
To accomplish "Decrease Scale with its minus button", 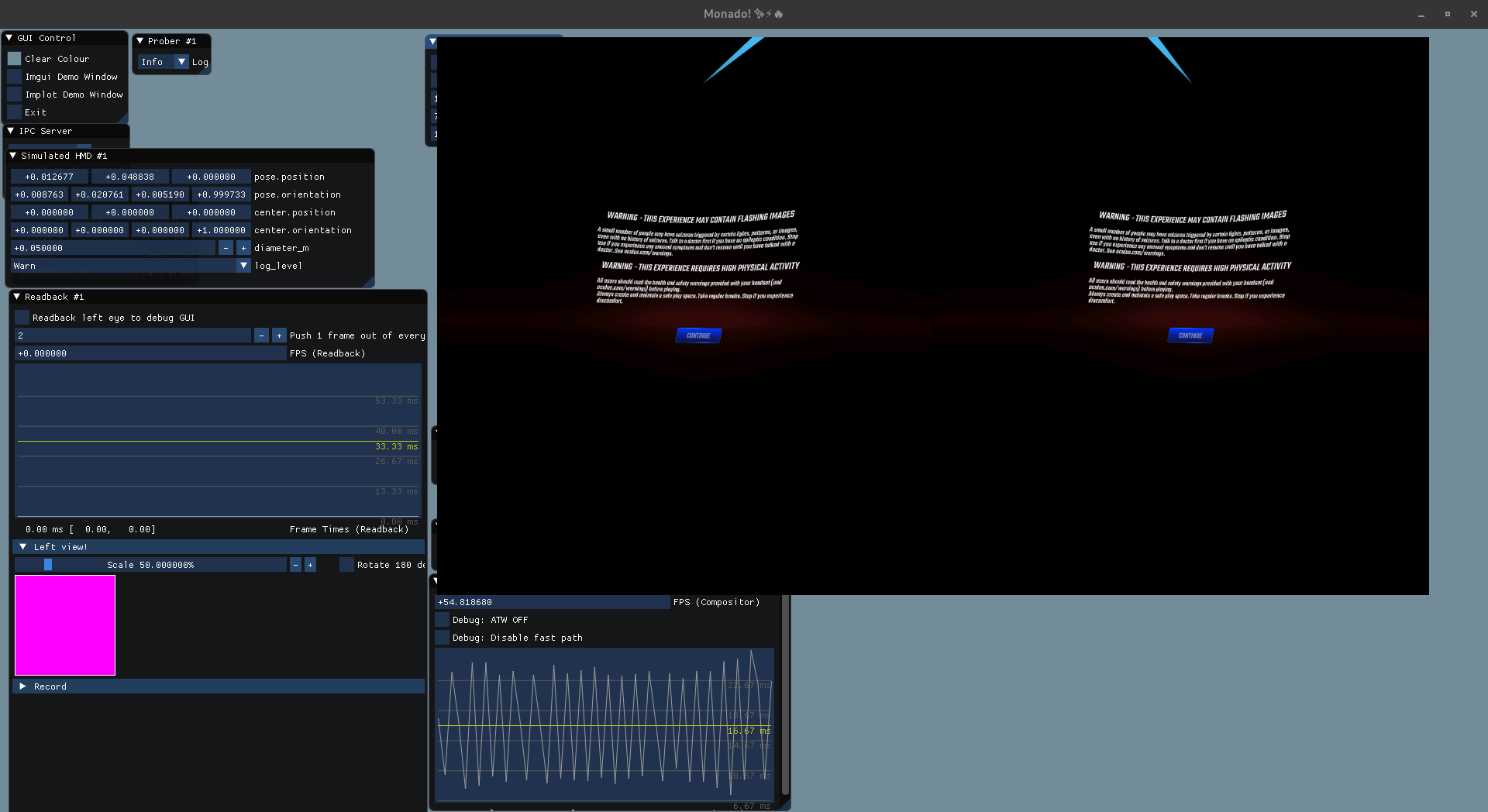I will click(x=295, y=565).
